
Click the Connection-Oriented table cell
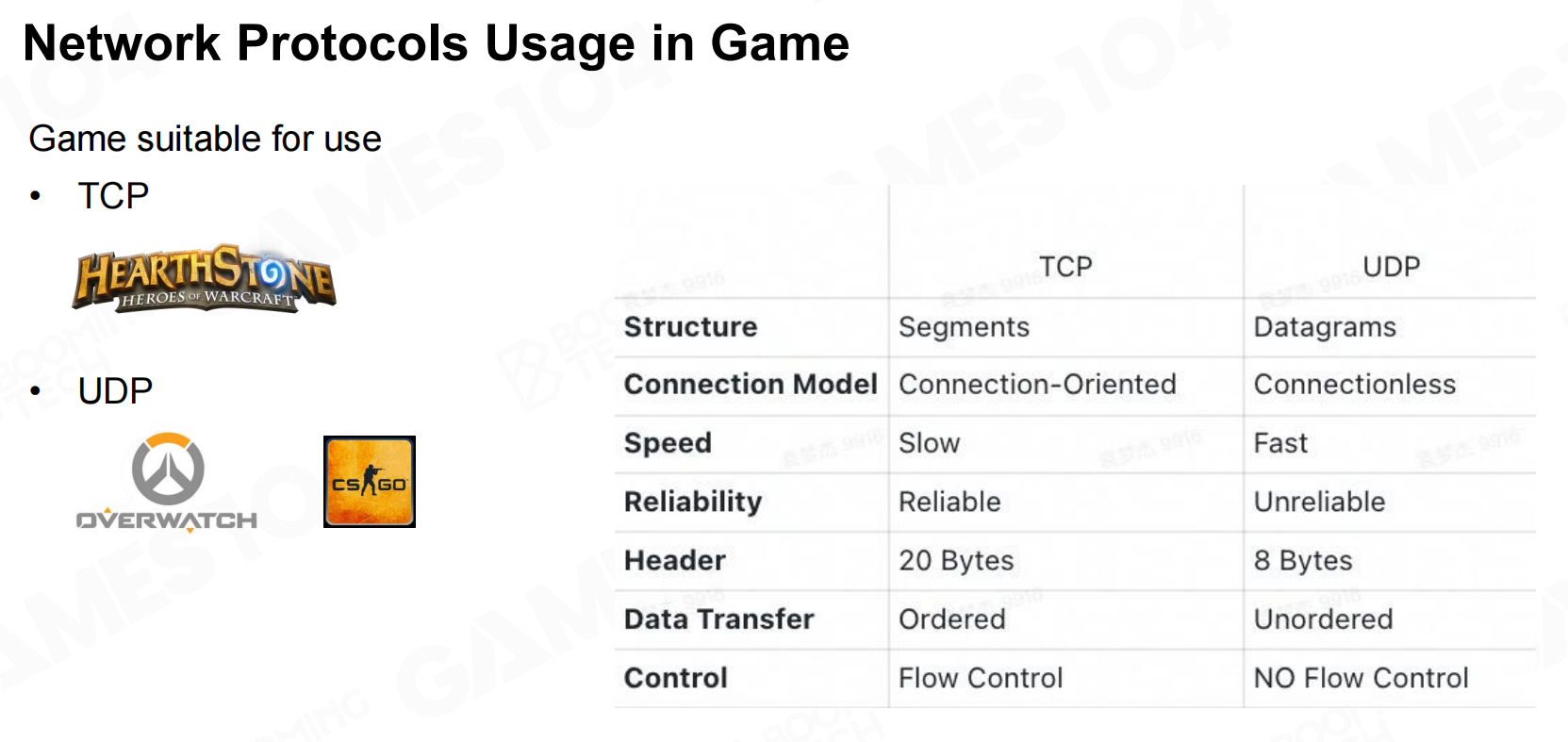1037,385
